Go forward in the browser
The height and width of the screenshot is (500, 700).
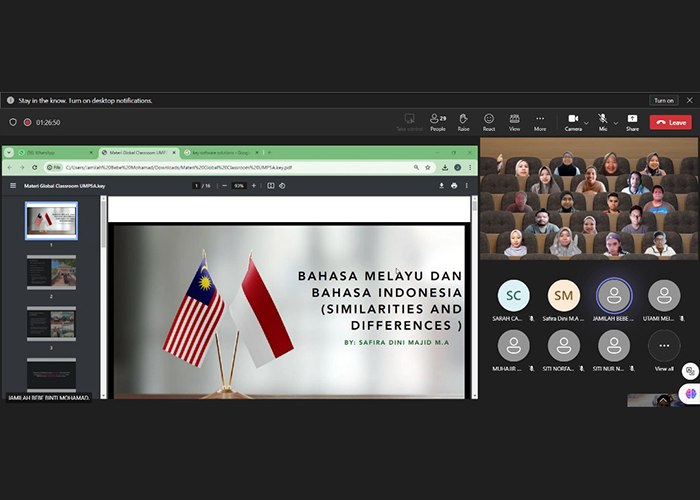[22, 167]
